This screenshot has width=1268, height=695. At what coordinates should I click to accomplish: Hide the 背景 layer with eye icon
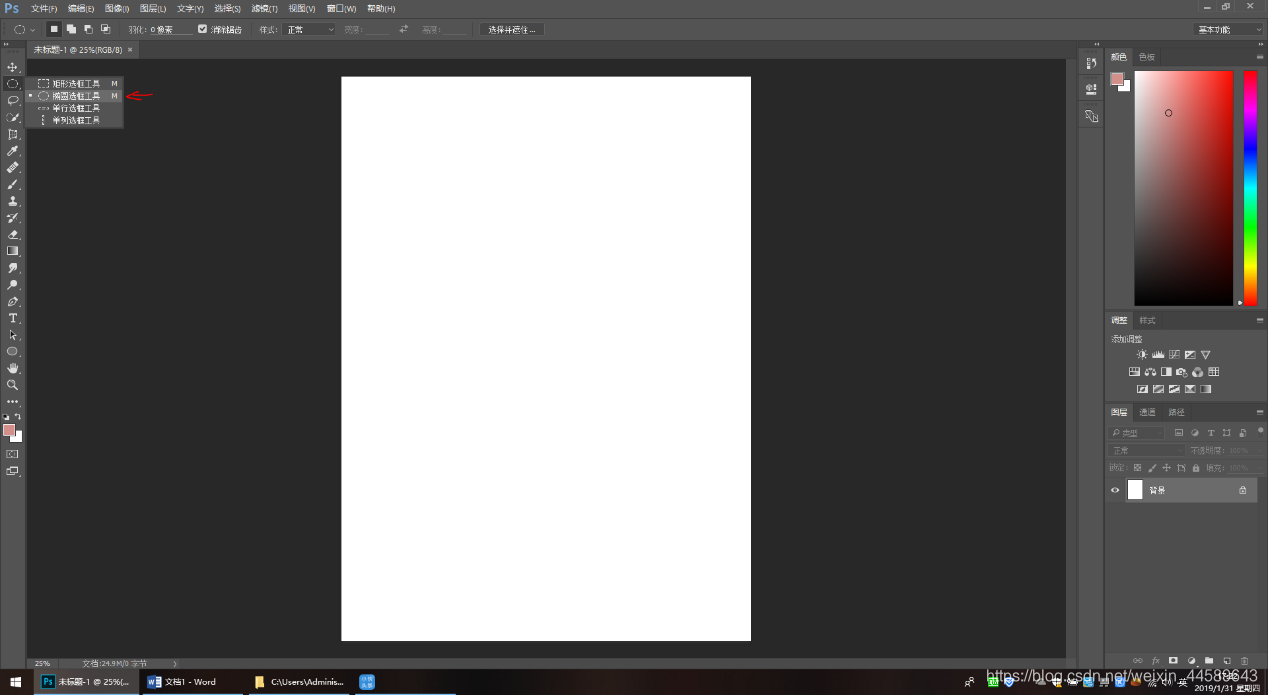pyautogui.click(x=1115, y=490)
